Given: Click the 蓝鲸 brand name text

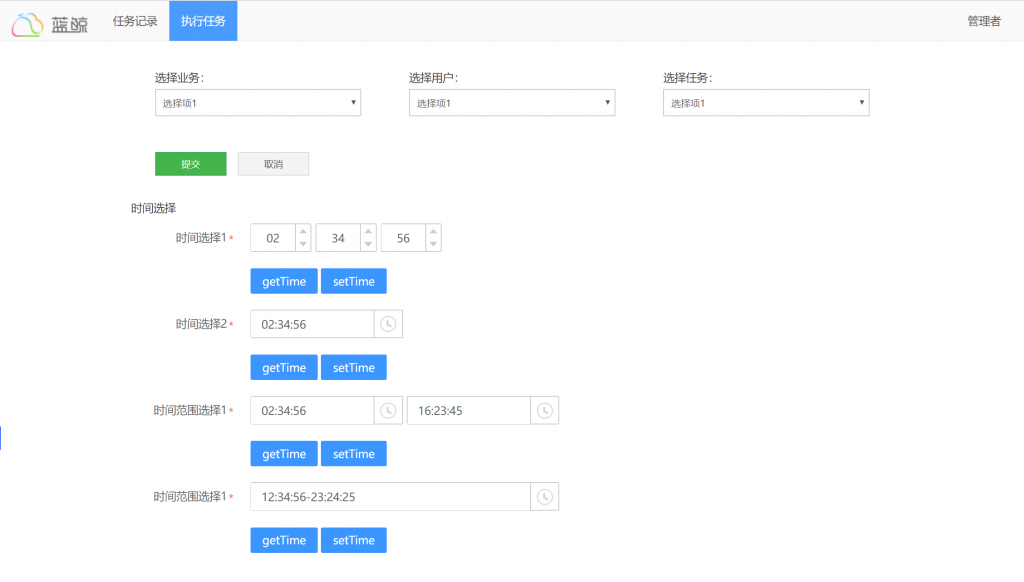Looking at the screenshot, I should tap(69, 25).
